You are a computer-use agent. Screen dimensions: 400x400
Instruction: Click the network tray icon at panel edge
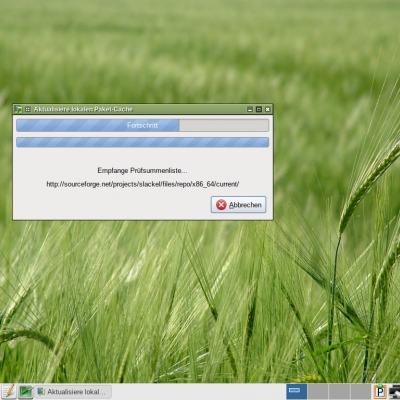click(x=395, y=391)
